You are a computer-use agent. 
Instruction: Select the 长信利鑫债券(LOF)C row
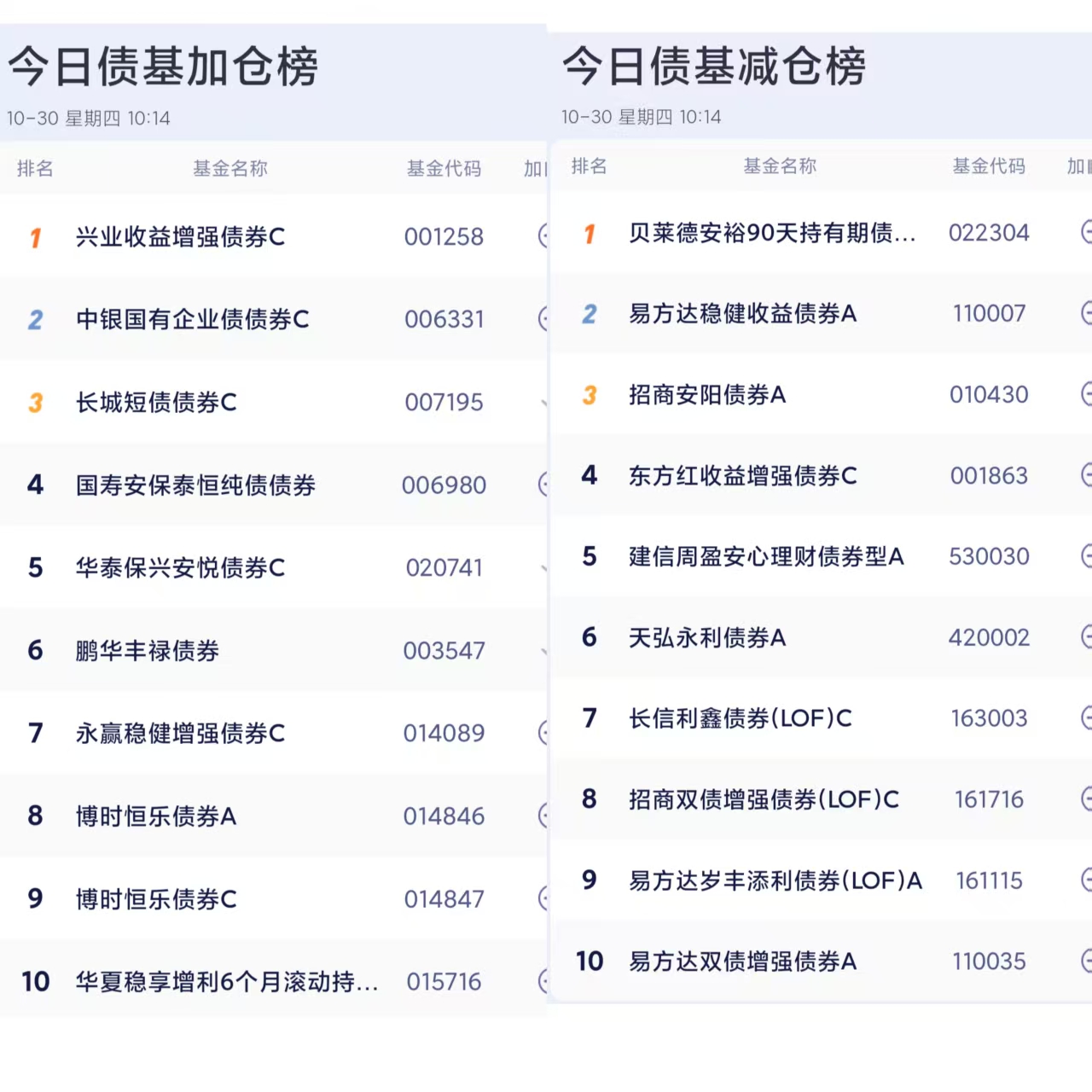pos(822,718)
